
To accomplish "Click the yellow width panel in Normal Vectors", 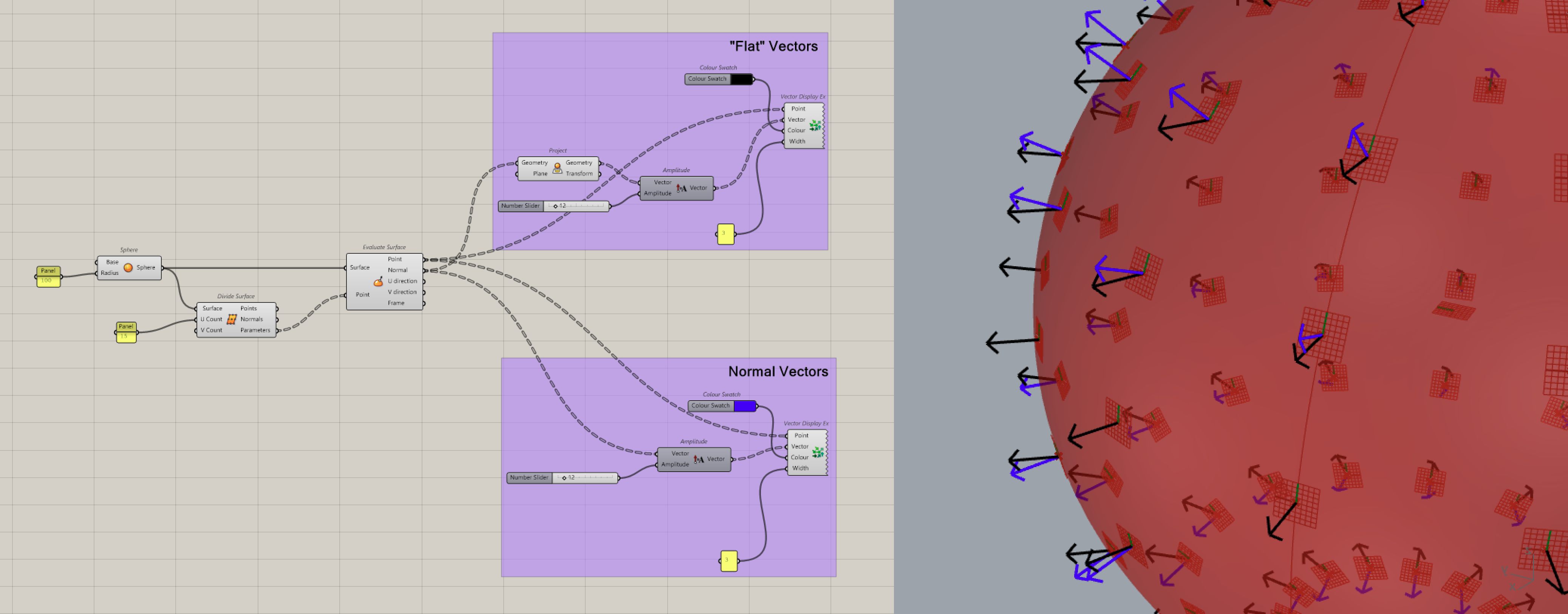I will (x=728, y=561).
